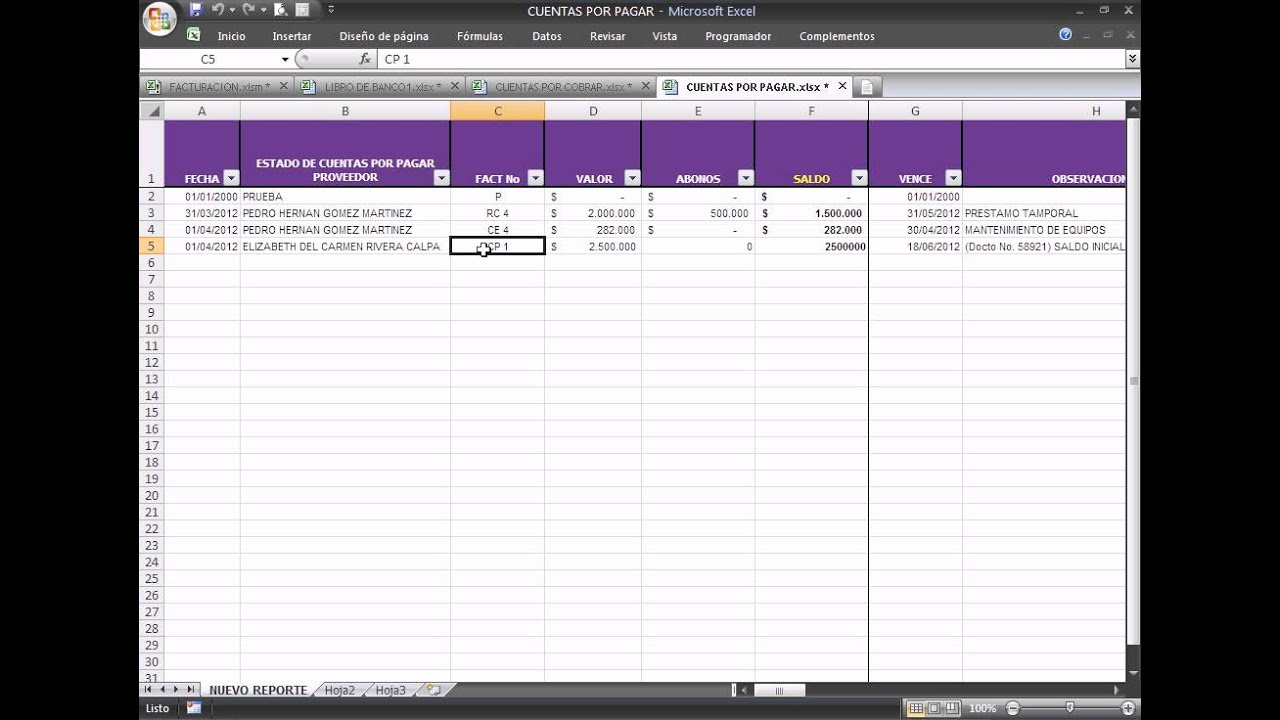1280x720 pixels.
Task: Open the Undo history dropdown arrow
Action: pos(231,10)
